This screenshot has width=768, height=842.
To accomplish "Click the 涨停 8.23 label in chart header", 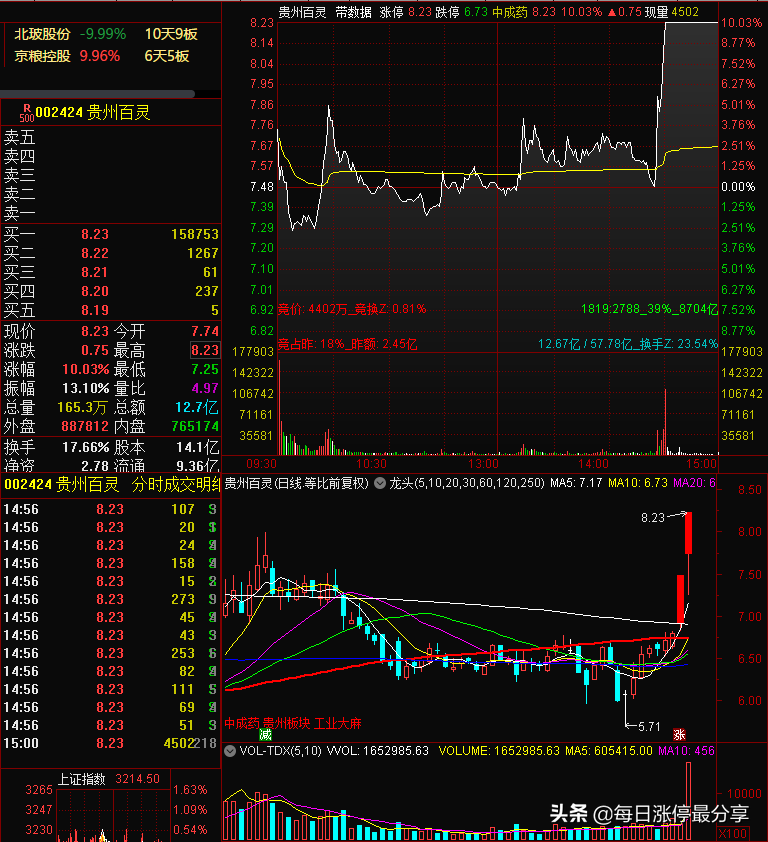I will tap(405, 12).
